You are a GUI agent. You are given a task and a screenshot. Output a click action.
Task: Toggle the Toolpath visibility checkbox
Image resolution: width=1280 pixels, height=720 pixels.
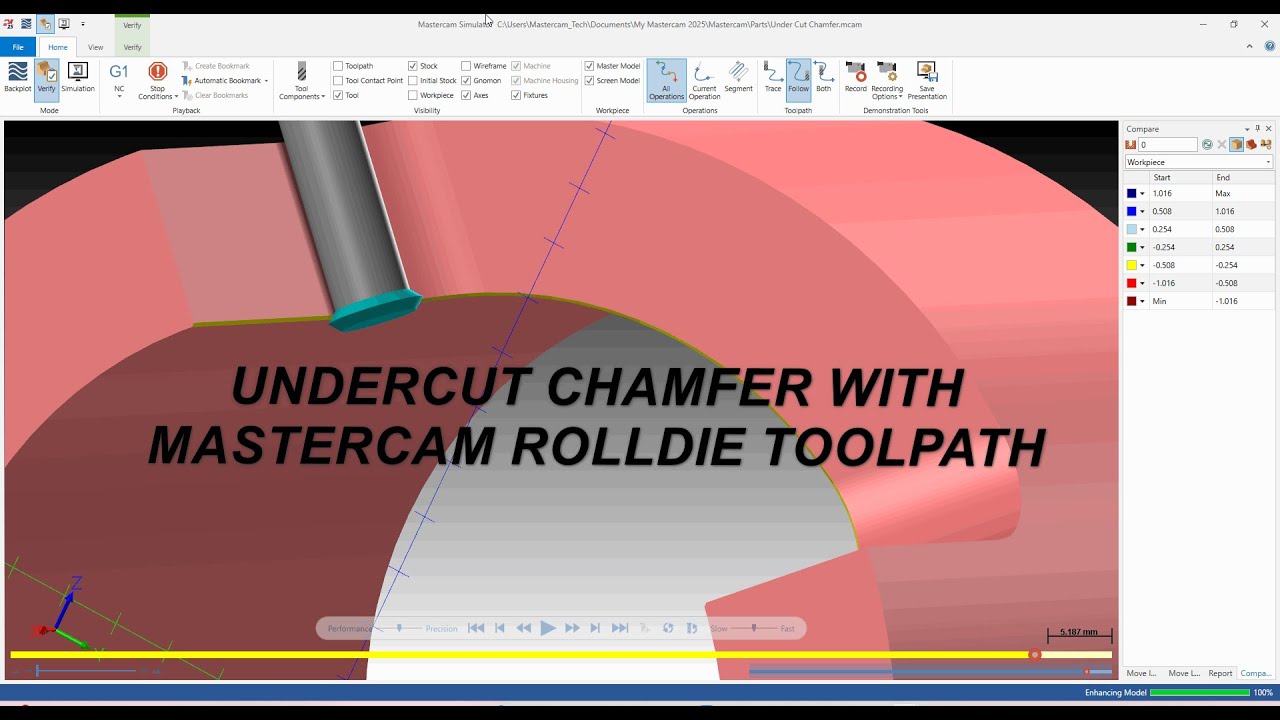338,66
